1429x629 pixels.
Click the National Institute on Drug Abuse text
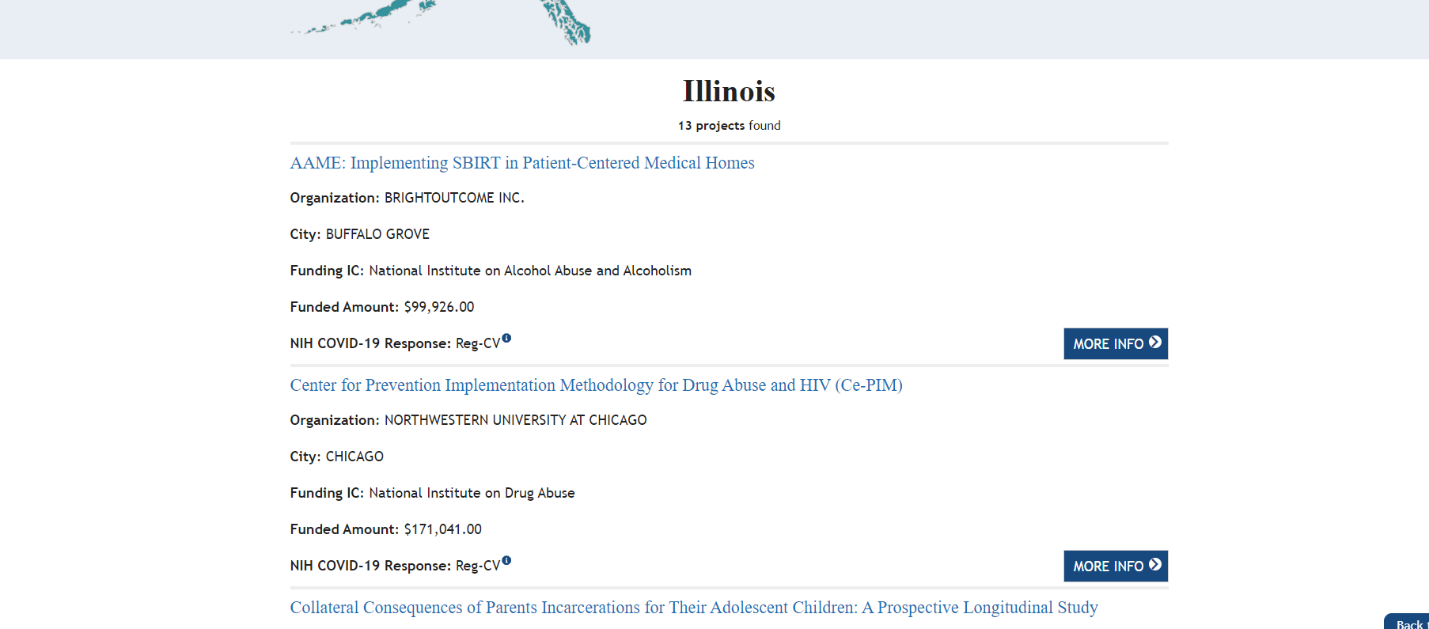pos(472,493)
